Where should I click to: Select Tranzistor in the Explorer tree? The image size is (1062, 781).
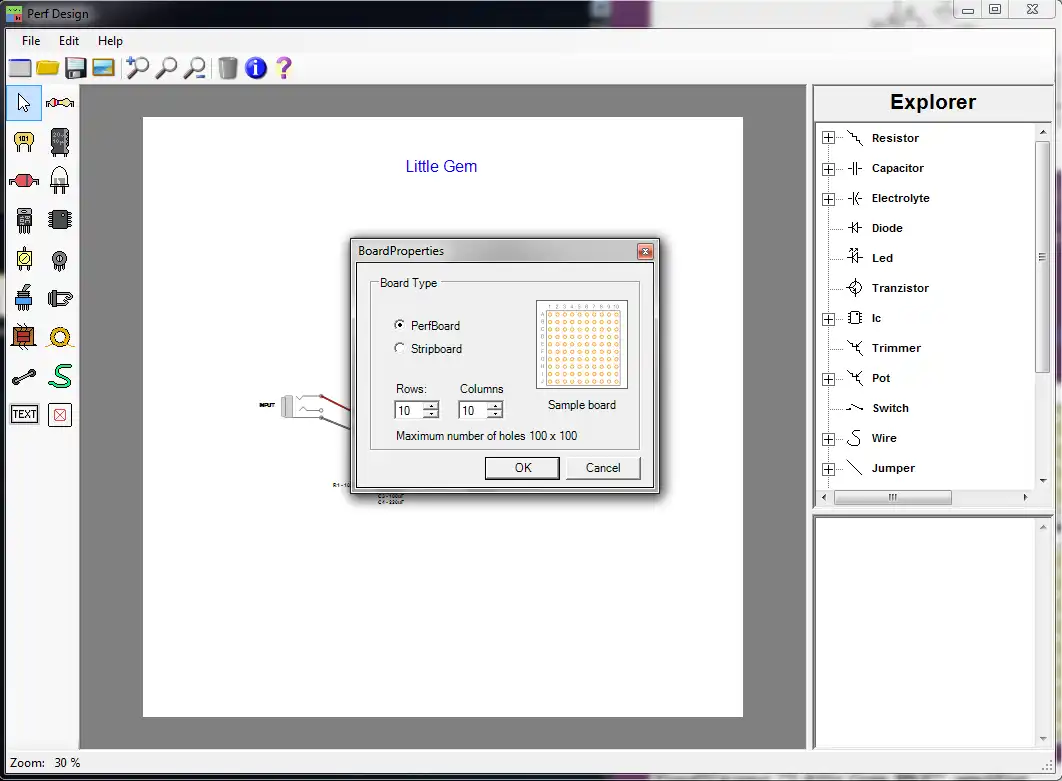pos(900,288)
